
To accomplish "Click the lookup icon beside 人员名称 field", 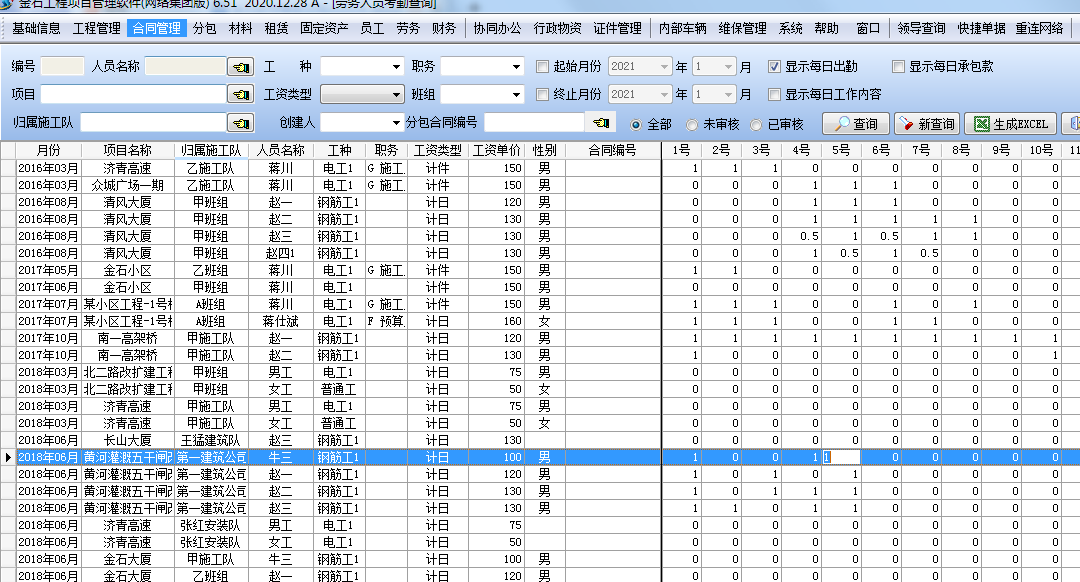I will point(240,67).
